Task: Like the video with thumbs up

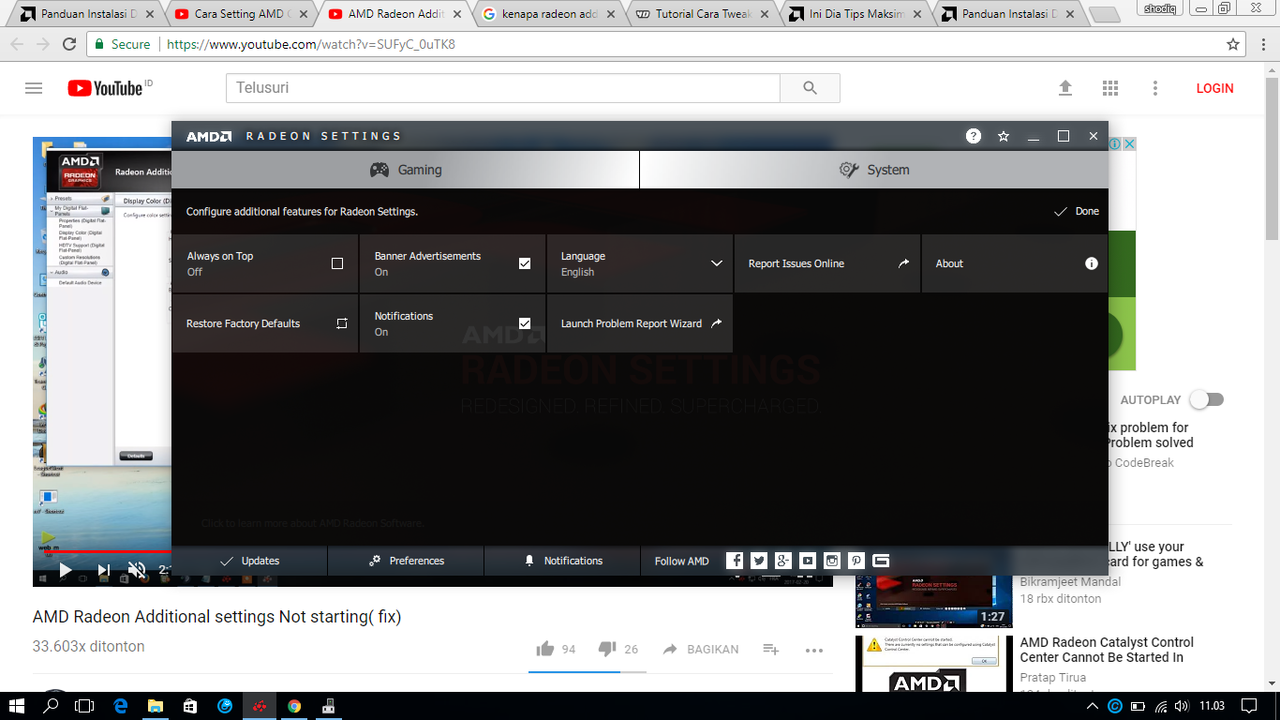Action: pos(545,649)
